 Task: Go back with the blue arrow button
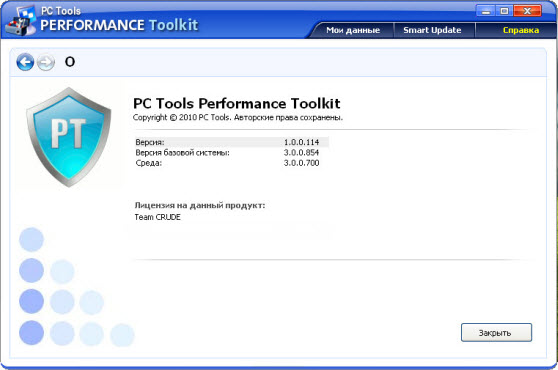[x=25, y=62]
